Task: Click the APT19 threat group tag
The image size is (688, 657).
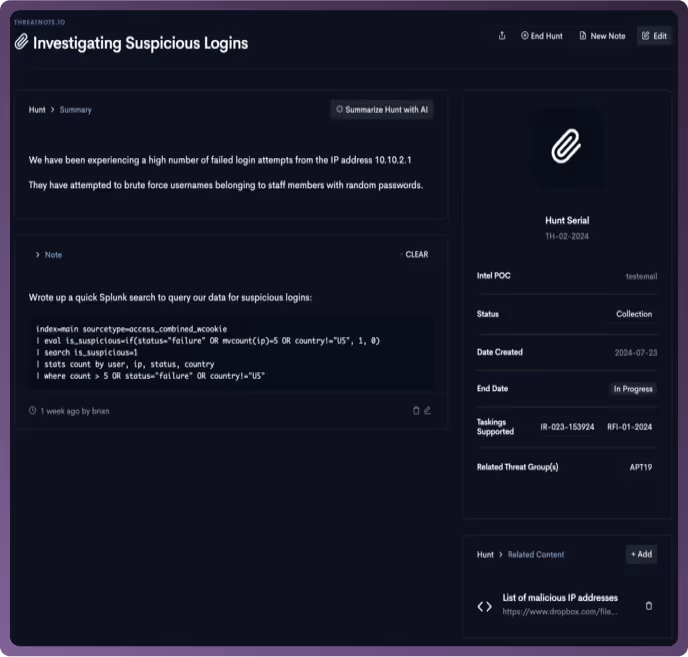Action: pyautogui.click(x=641, y=467)
